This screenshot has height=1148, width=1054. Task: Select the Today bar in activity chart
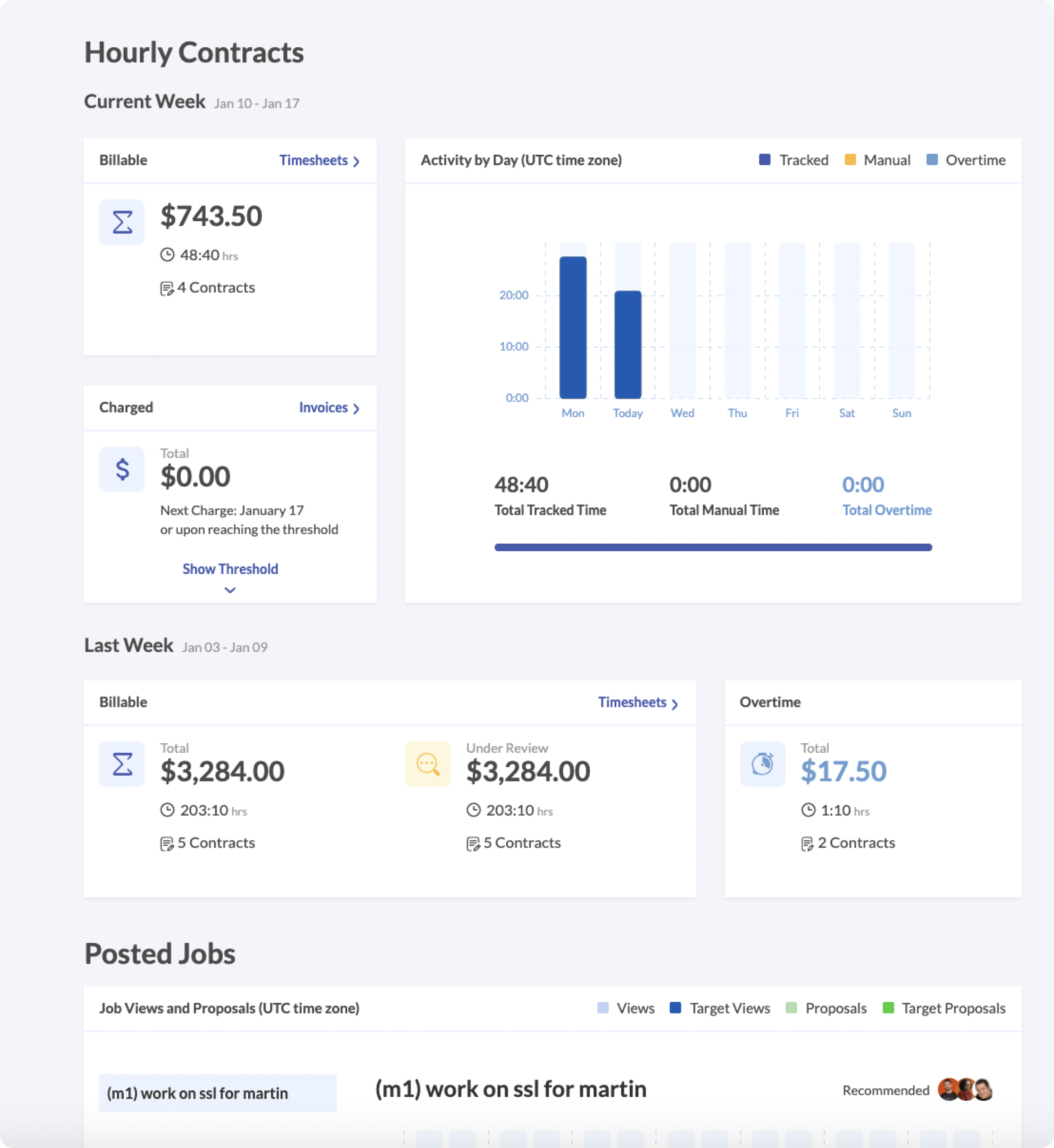coord(628,344)
